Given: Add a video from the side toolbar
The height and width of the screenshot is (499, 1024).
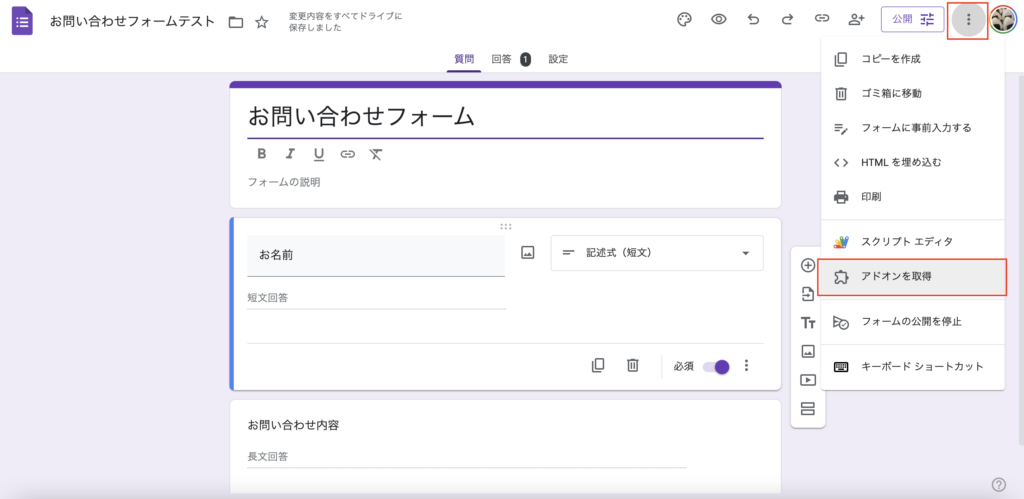Looking at the screenshot, I should point(808,380).
